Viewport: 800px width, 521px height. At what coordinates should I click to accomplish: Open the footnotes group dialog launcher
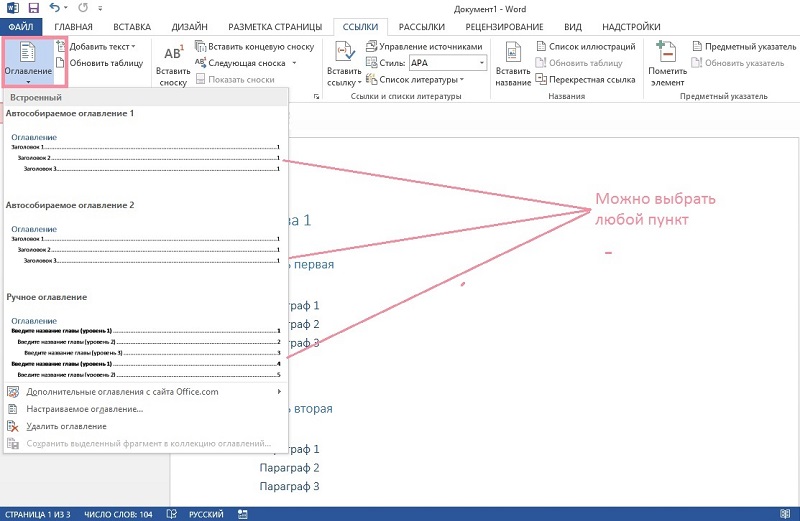pos(317,97)
